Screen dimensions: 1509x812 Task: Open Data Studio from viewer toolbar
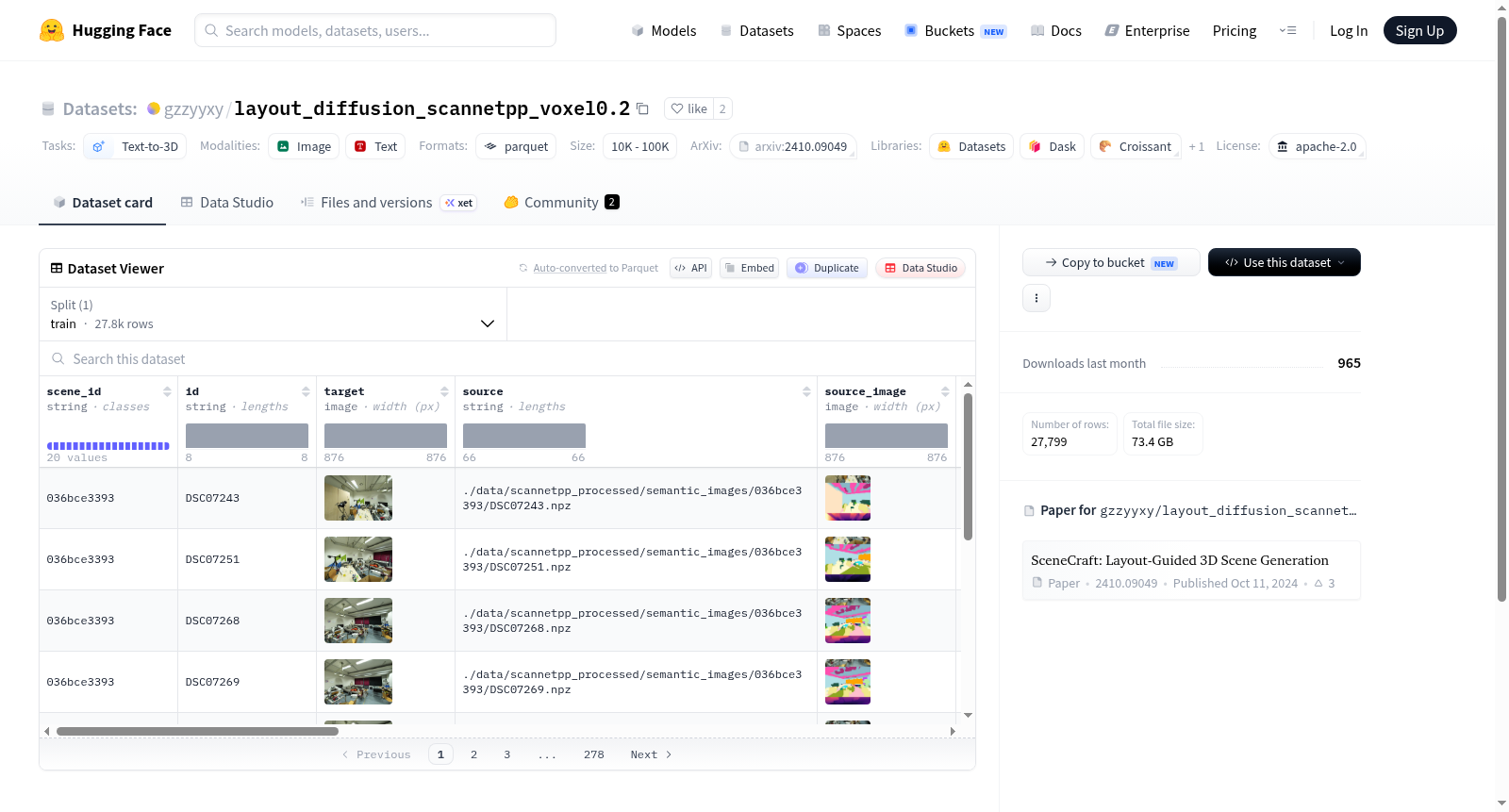pos(920,268)
